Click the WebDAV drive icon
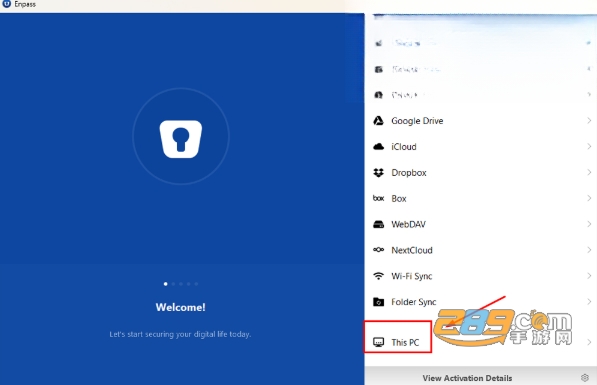This screenshot has width=597, height=385. click(x=378, y=224)
